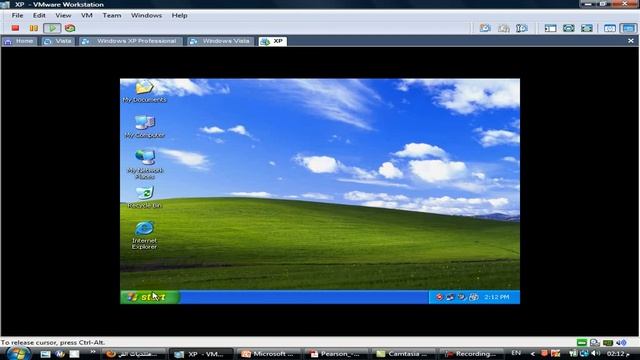Screen dimensions: 640x360
Task: Click the Quick Switch toolbar icon
Action: click(x=569, y=28)
